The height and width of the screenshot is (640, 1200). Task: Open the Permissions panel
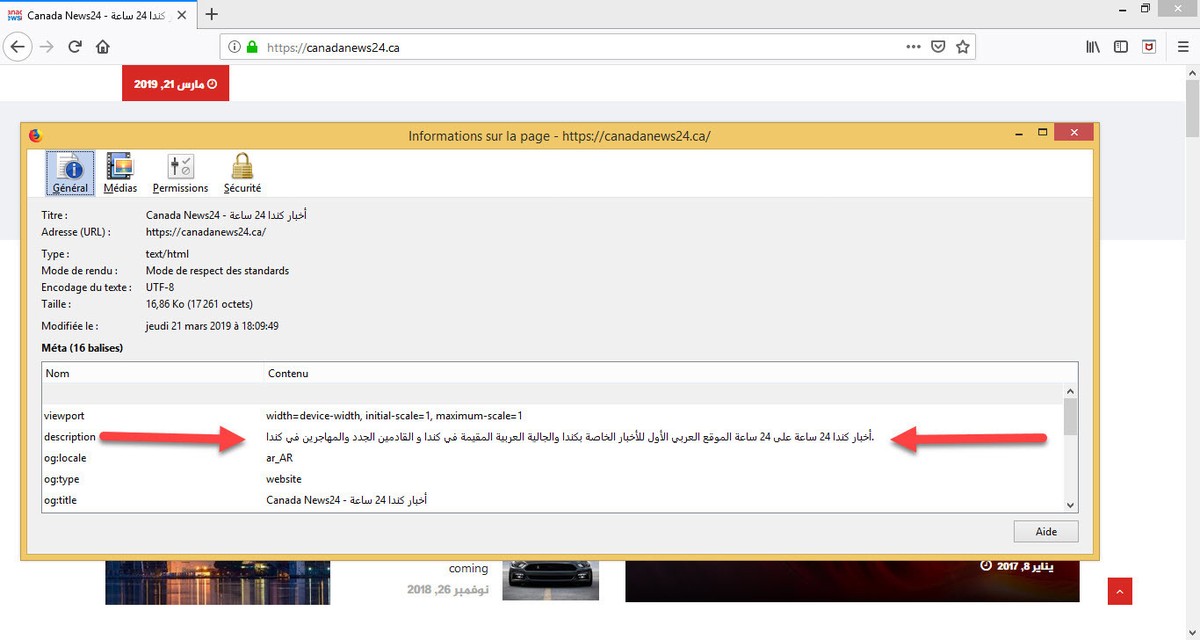pos(180,173)
